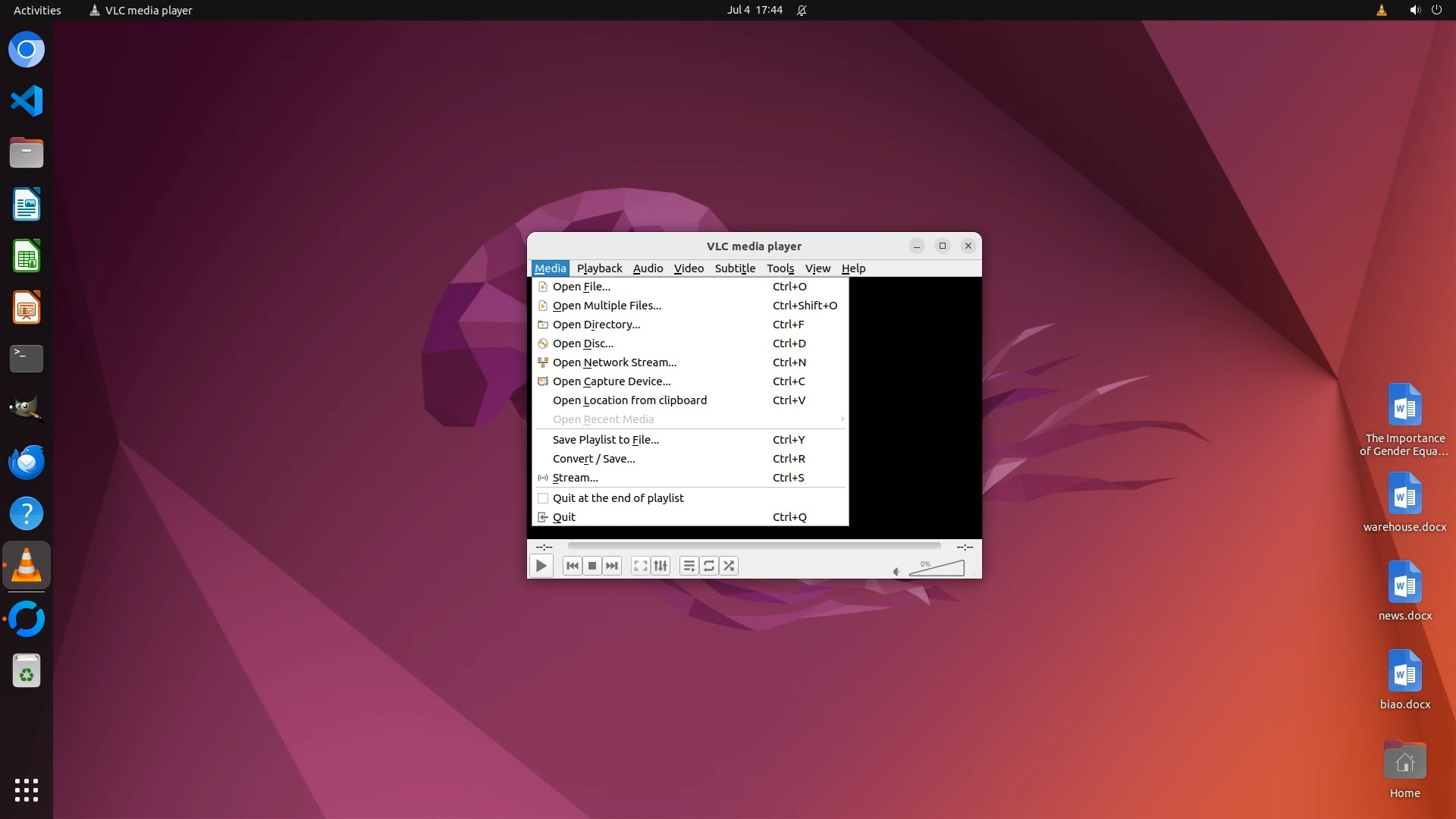
Task: Click the Play button in VLC
Action: [x=541, y=566]
